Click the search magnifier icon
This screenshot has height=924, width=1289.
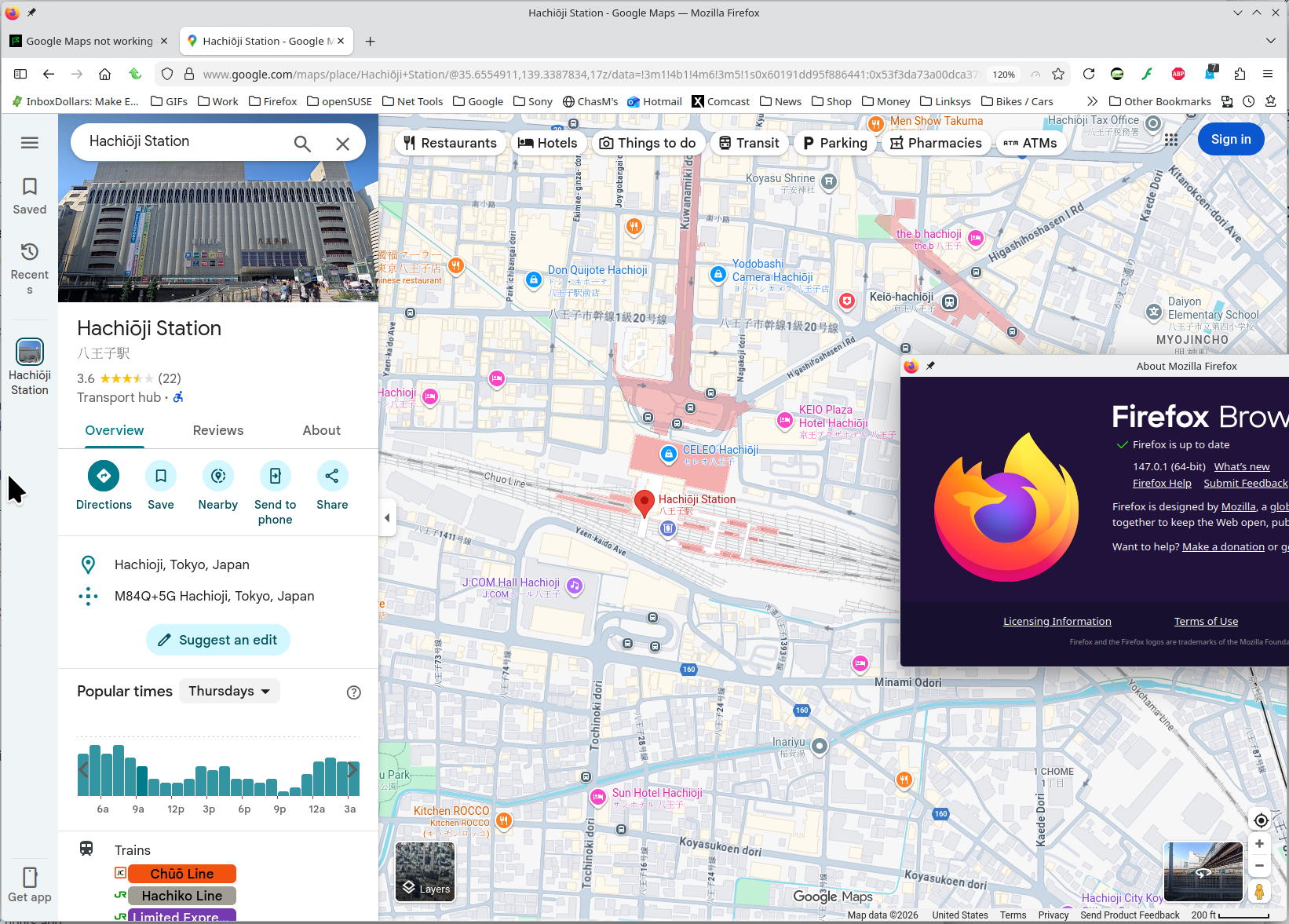[x=302, y=144]
